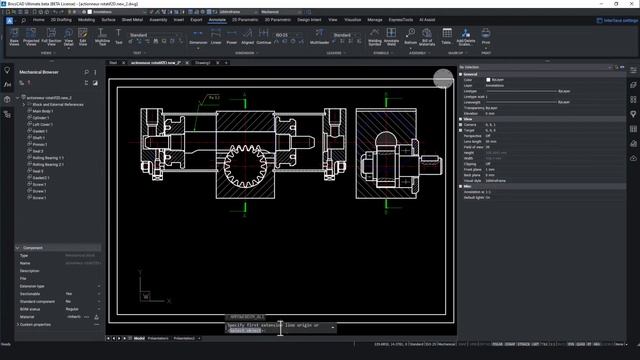
Task: Open the Parameters fx panel in left sidebar
Action: (7, 84)
